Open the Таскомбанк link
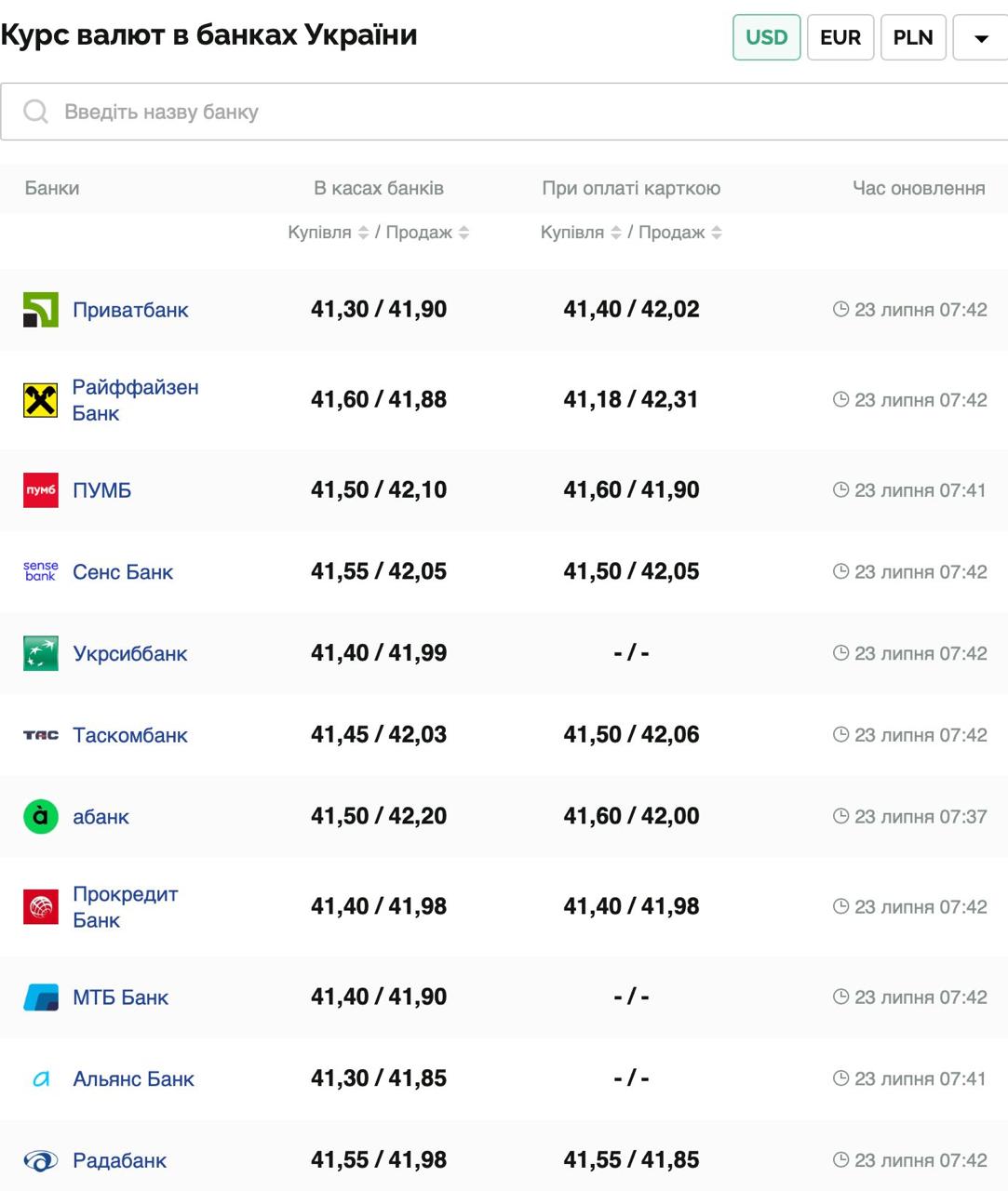1008x1191 pixels. (130, 735)
